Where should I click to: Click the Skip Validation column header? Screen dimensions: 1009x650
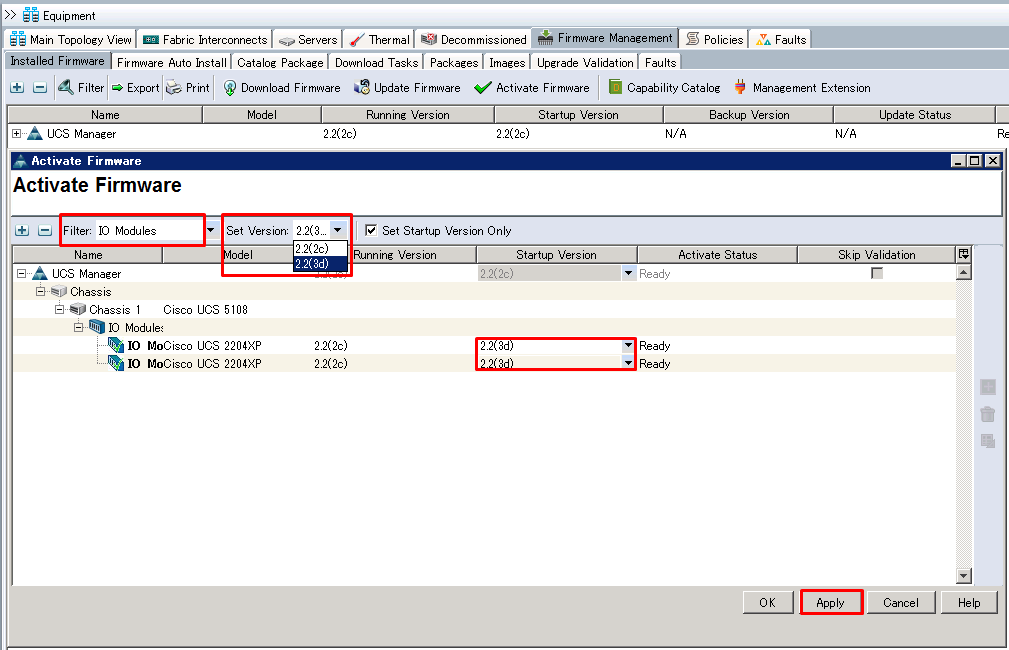click(876, 254)
